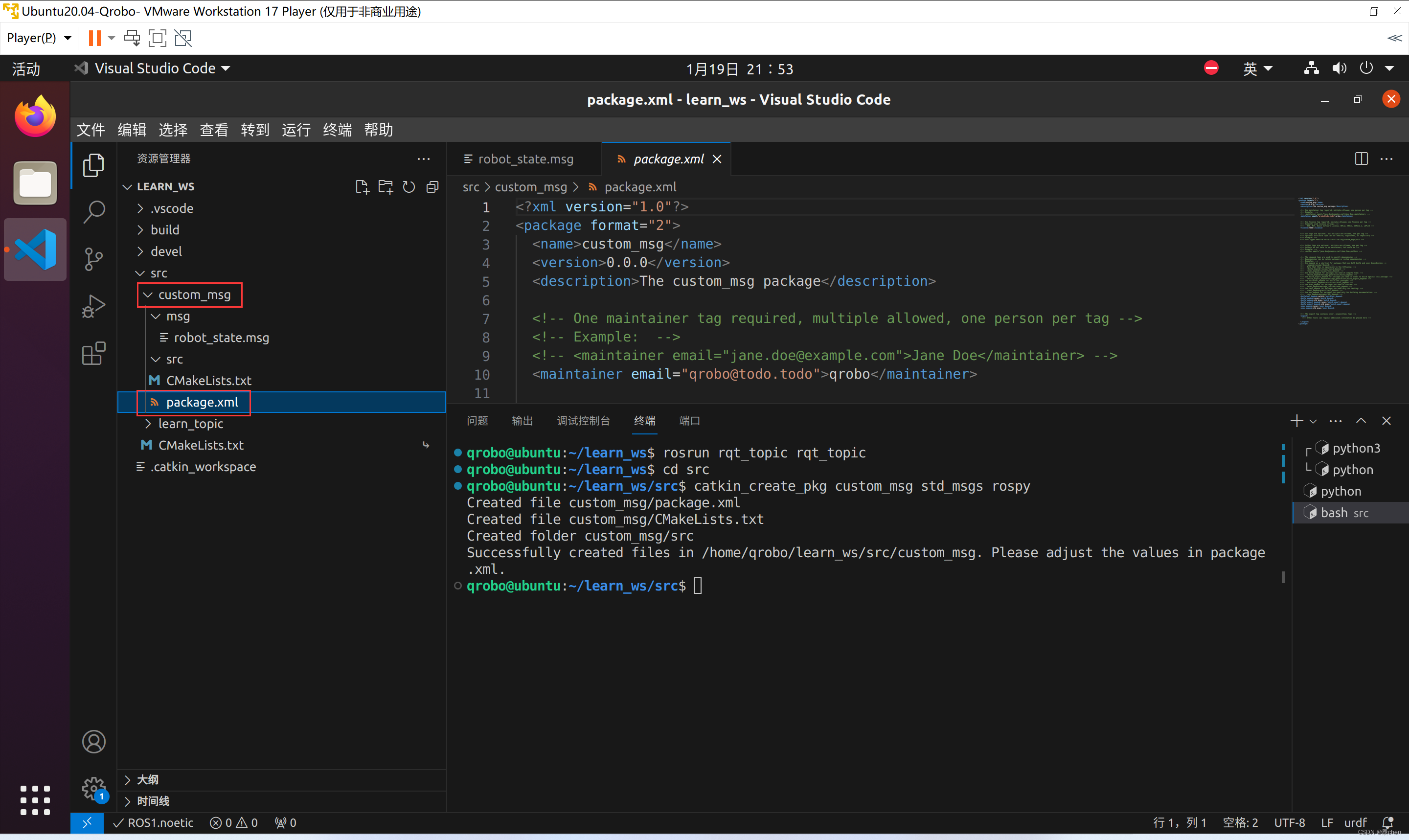
Task: Open terminal panel more actions (…)
Action: pos(1336,421)
